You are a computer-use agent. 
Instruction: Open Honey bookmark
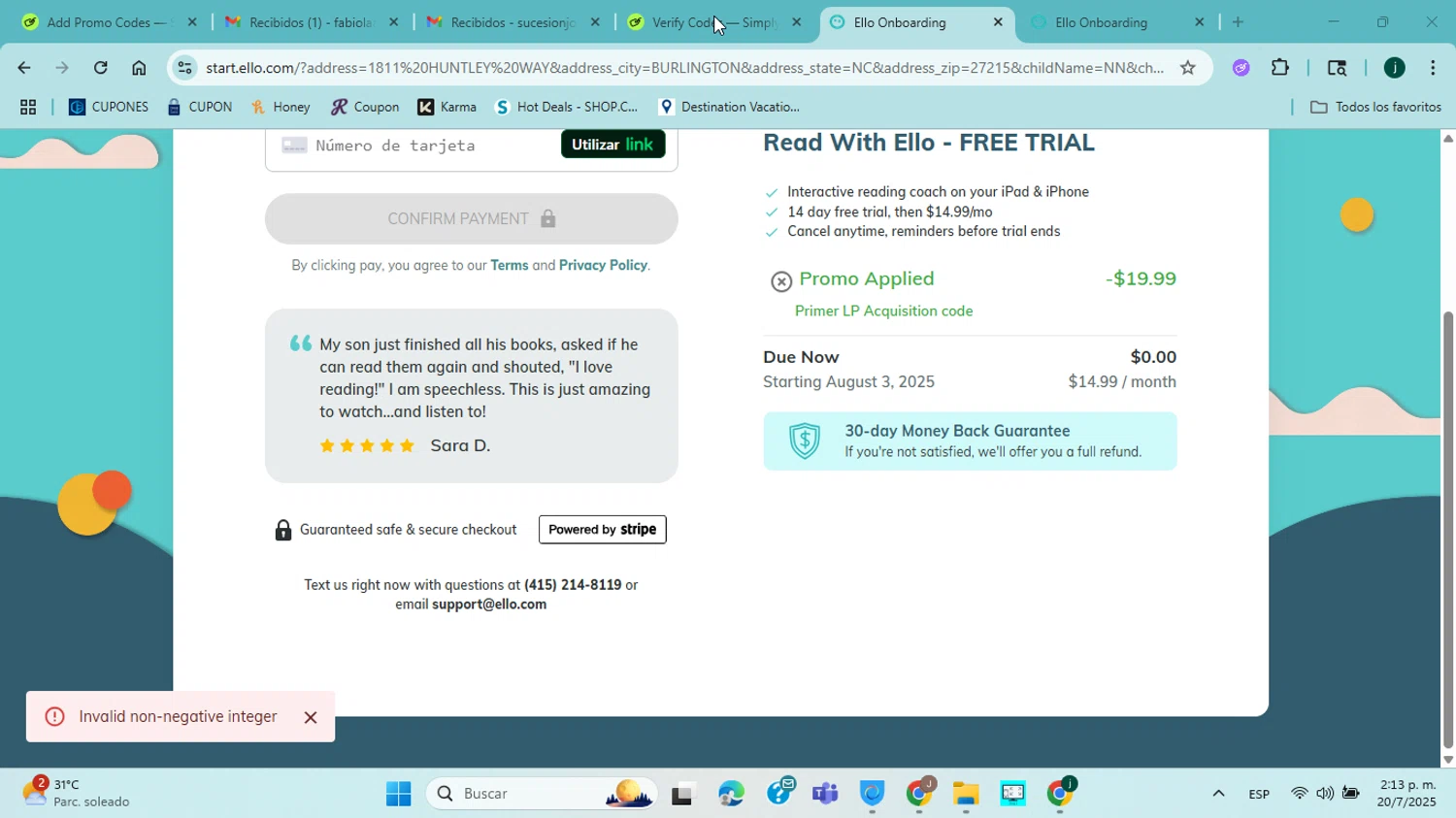tap(281, 107)
